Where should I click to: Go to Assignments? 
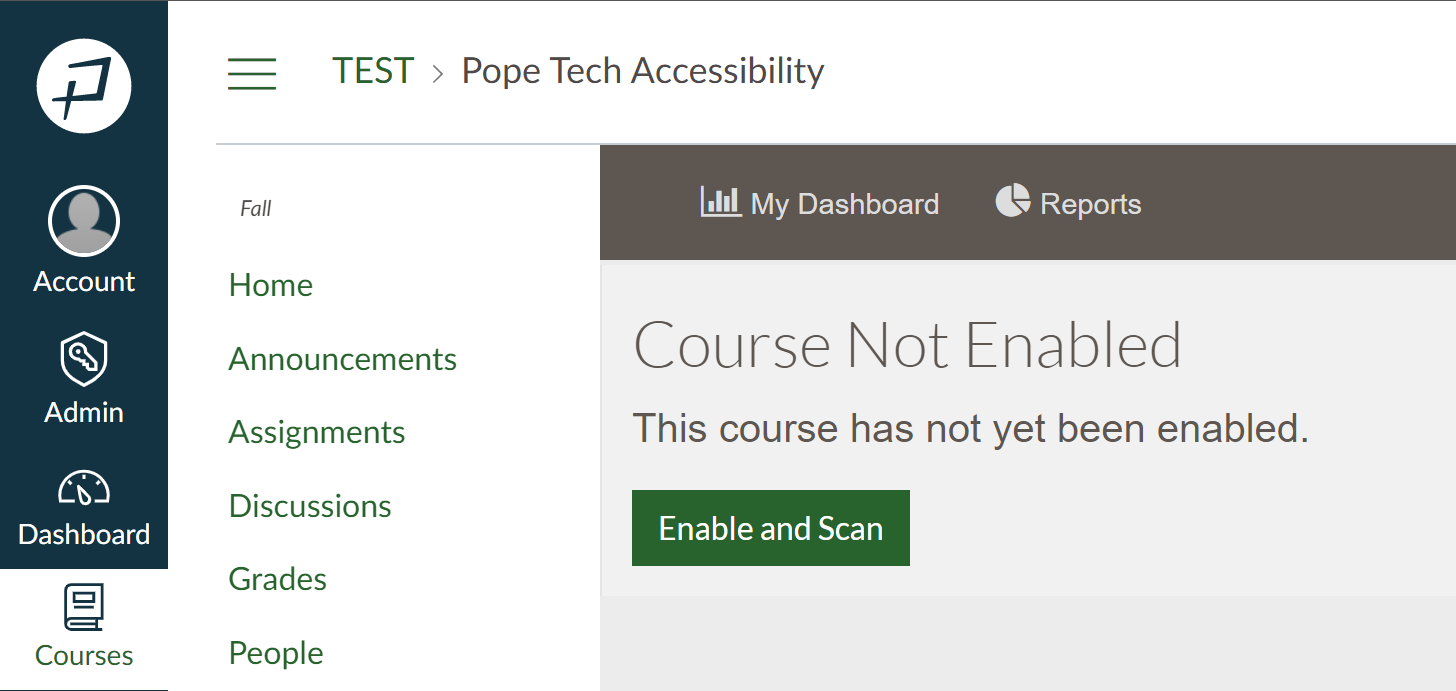pos(317,432)
